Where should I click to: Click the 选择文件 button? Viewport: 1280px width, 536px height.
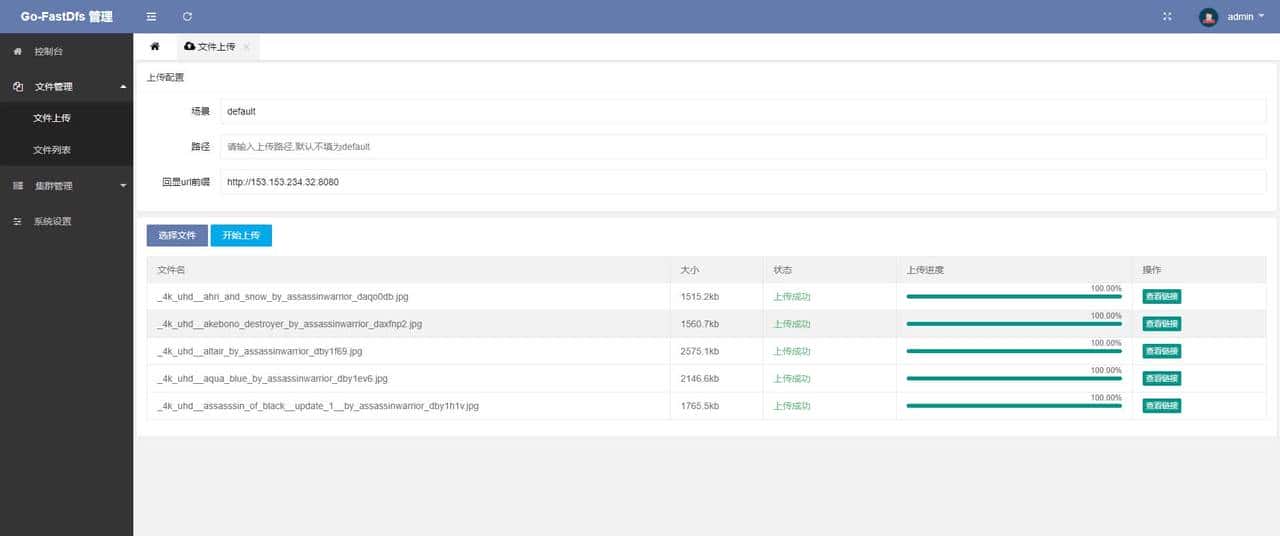(x=177, y=236)
